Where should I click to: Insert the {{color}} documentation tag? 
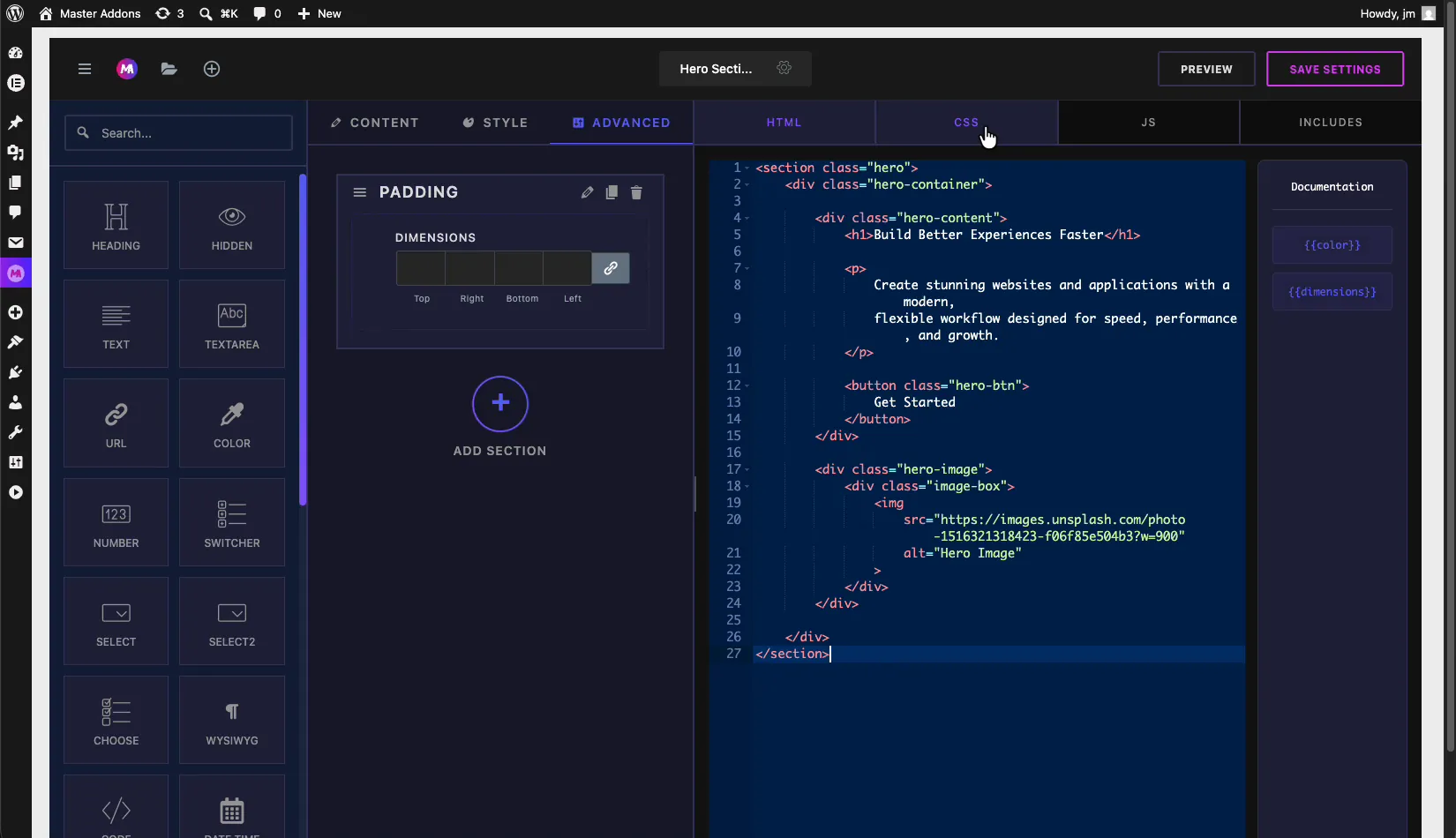(x=1332, y=245)
